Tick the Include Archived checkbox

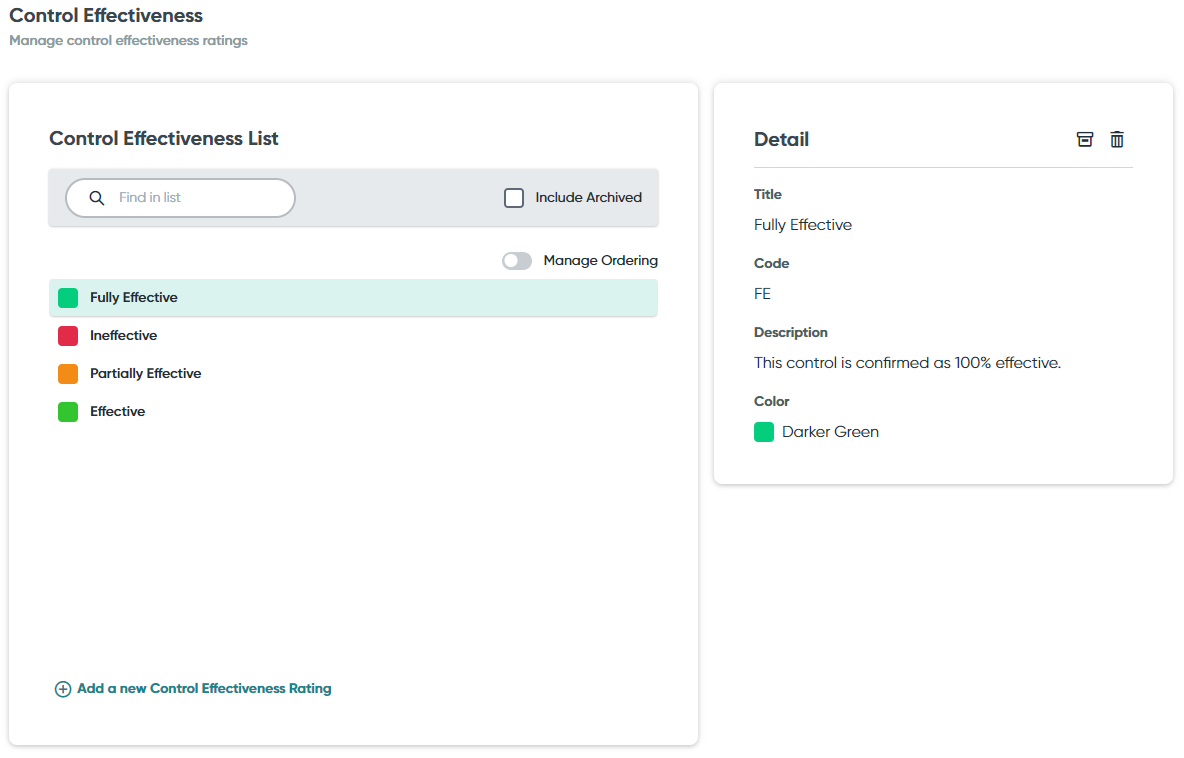click(513, 198)
